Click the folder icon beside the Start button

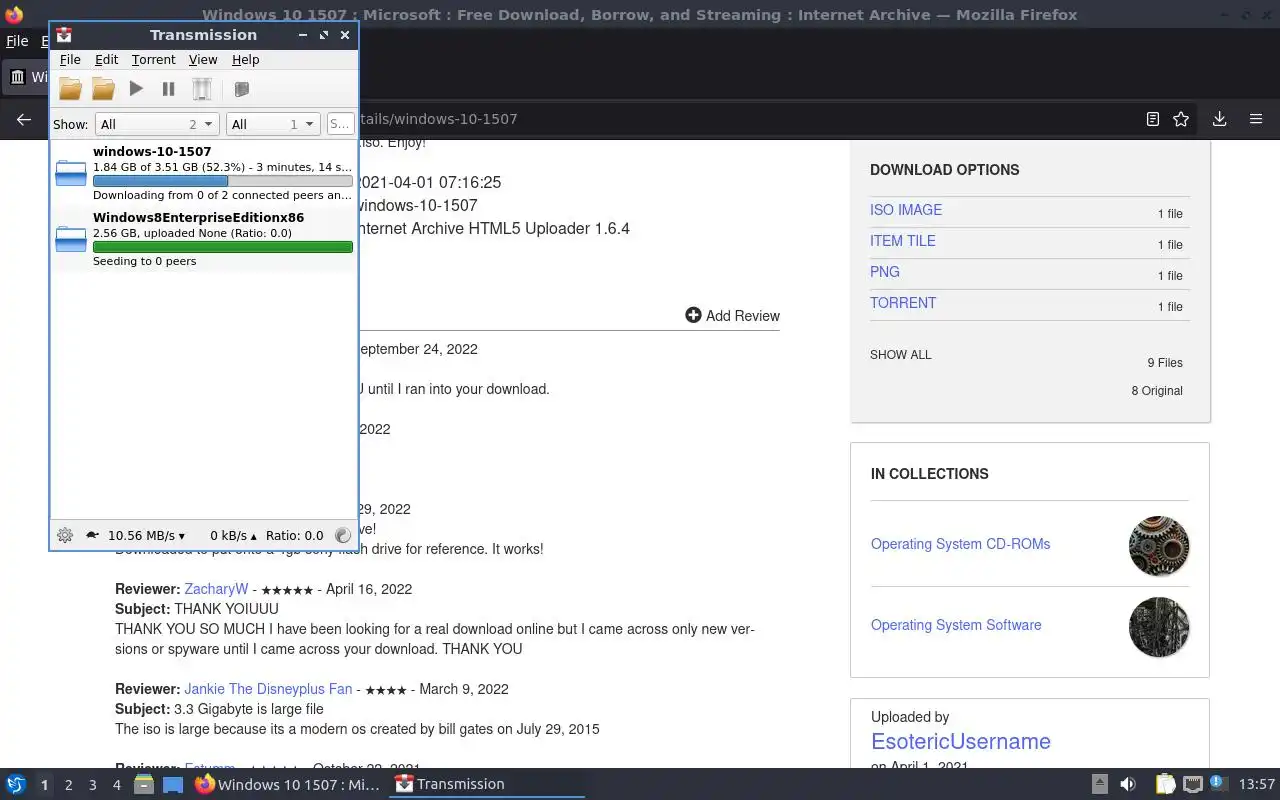point(103,89)
